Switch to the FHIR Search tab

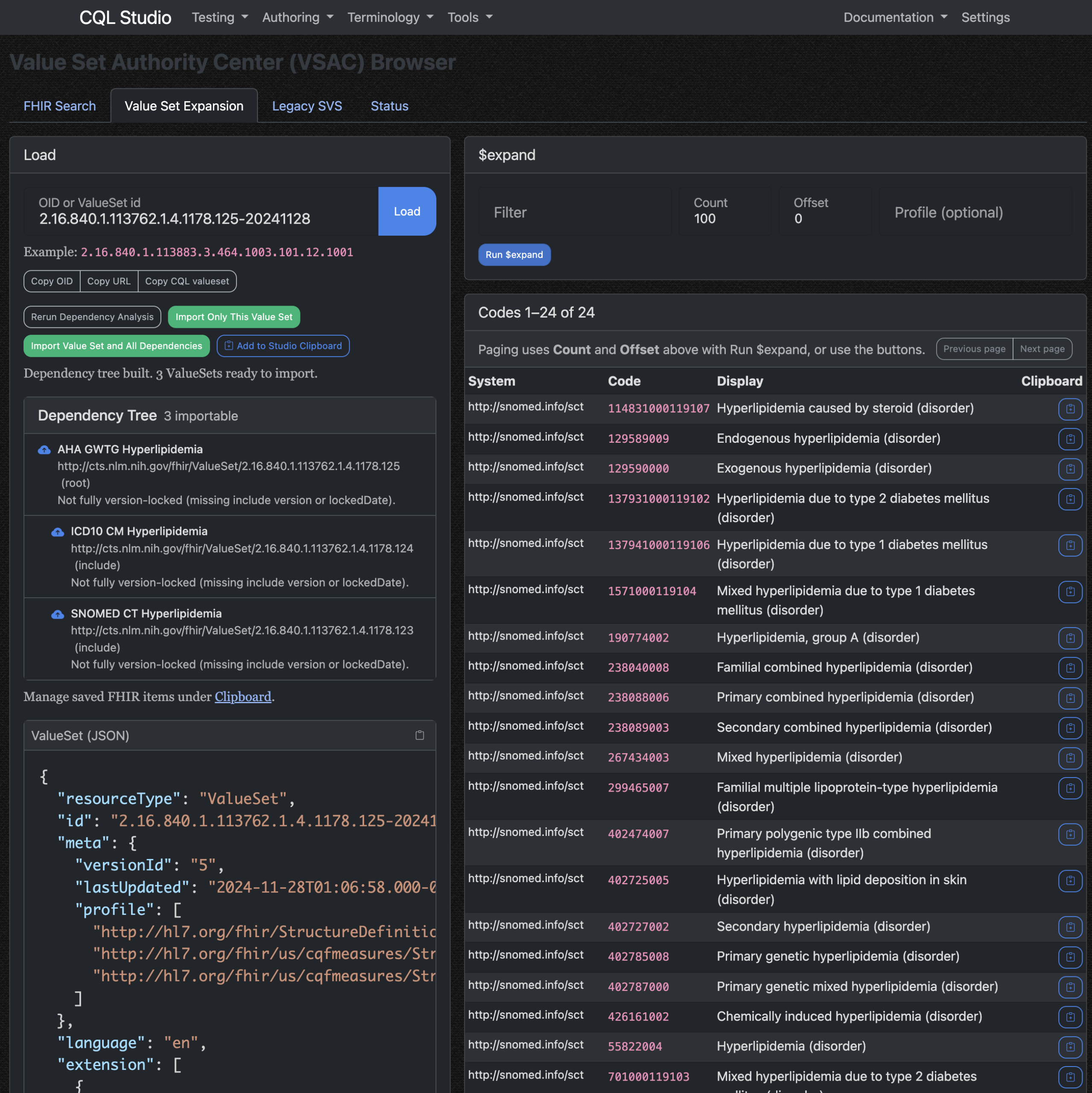[59, 106]
